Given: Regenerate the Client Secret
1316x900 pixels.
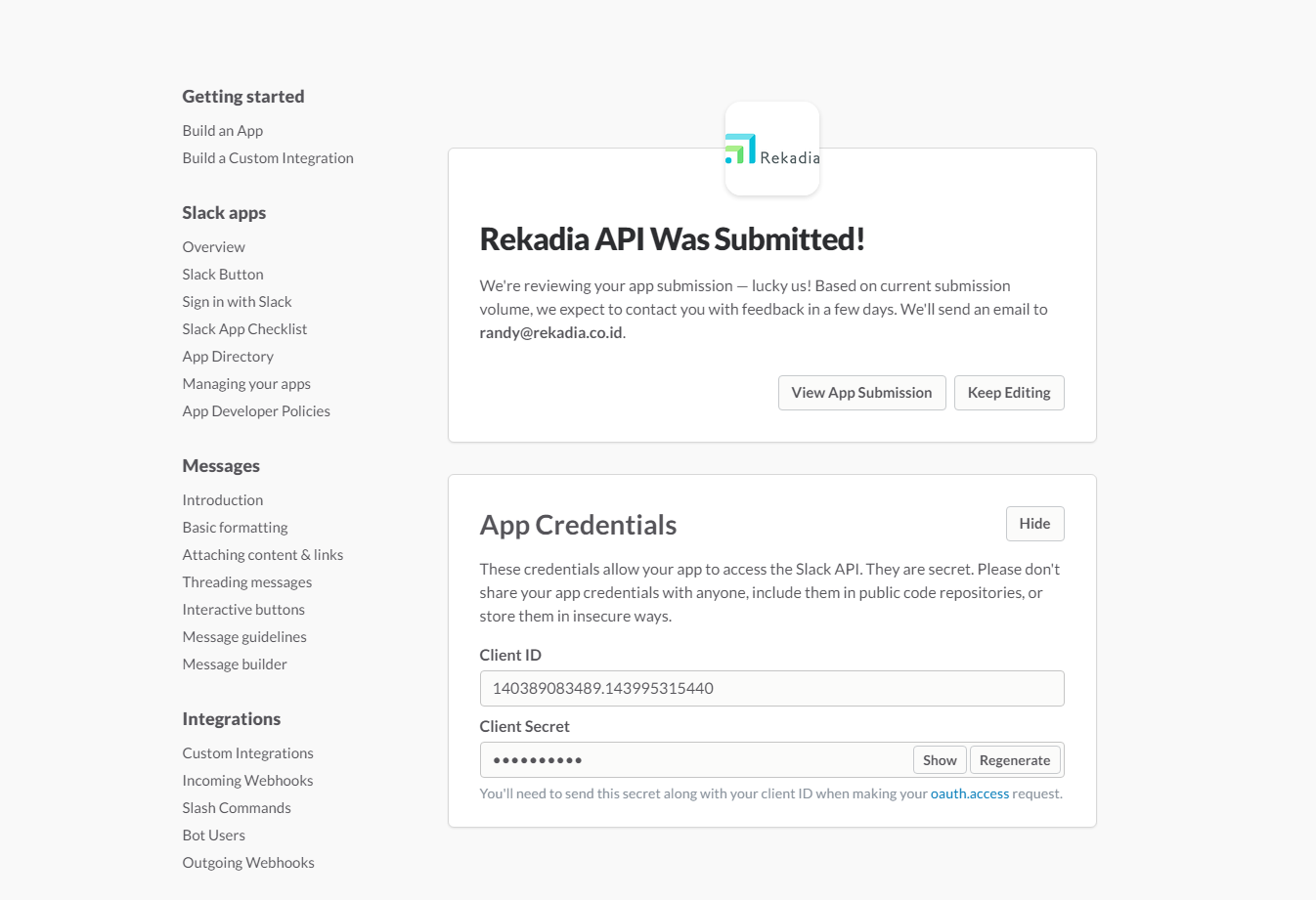Looking at the screenshot, I should pos(1015,760).
